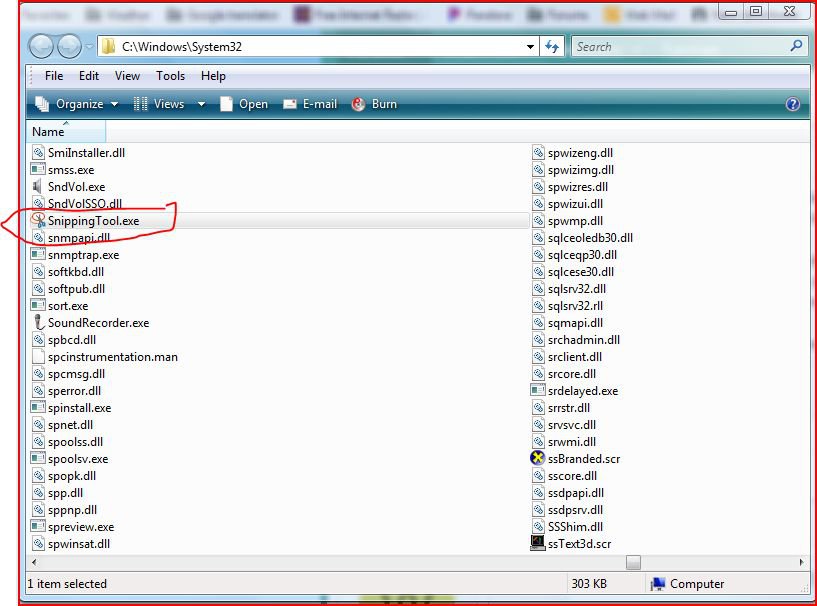Click the C:\Windows\System32 address path

click(182, 47)
